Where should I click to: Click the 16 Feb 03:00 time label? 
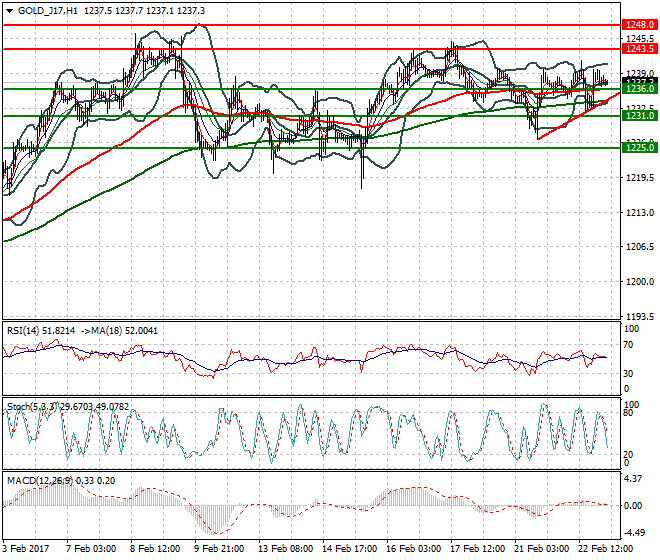point(413,549)
